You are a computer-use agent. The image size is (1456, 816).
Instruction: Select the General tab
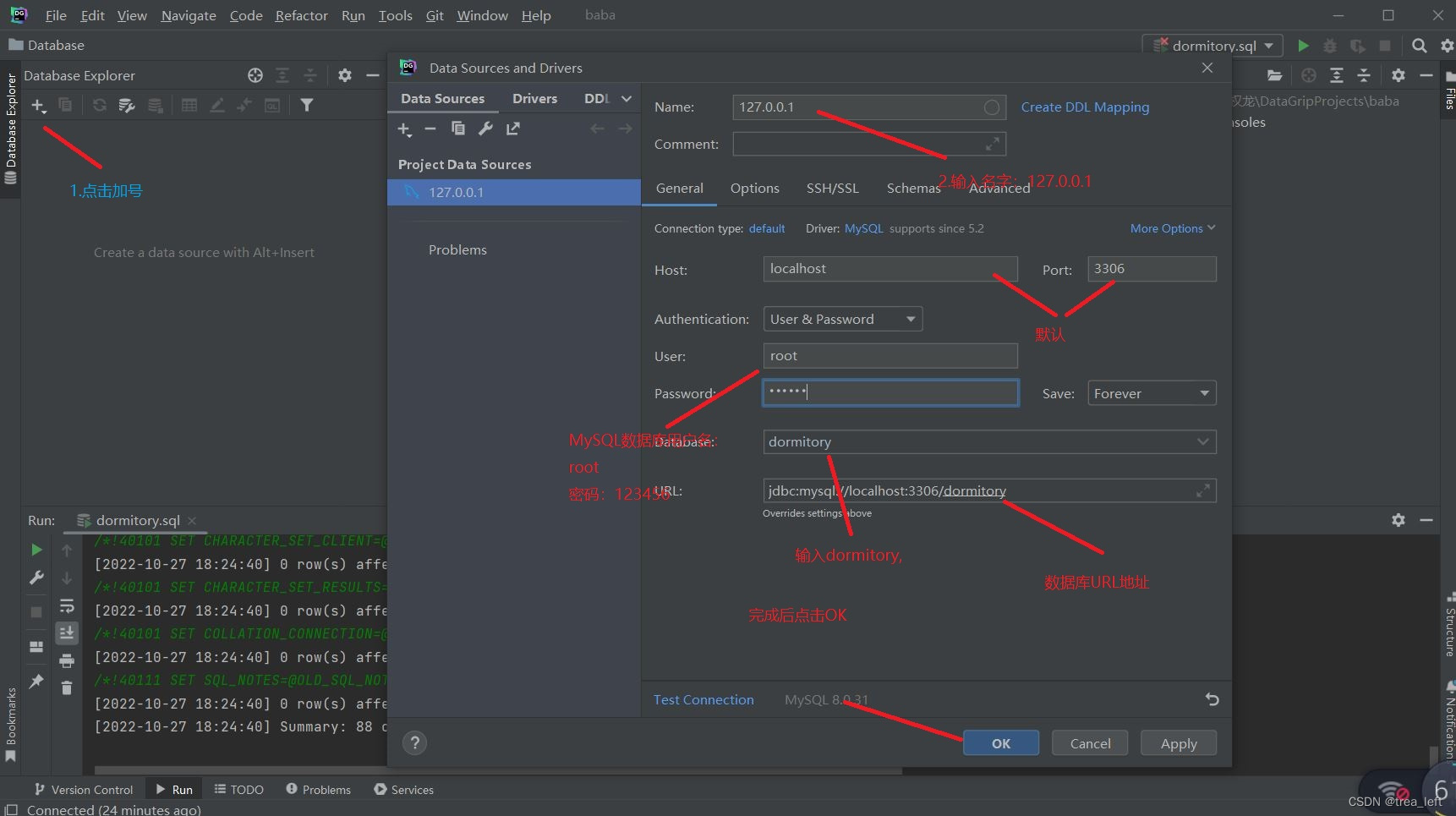pos(680,189)
